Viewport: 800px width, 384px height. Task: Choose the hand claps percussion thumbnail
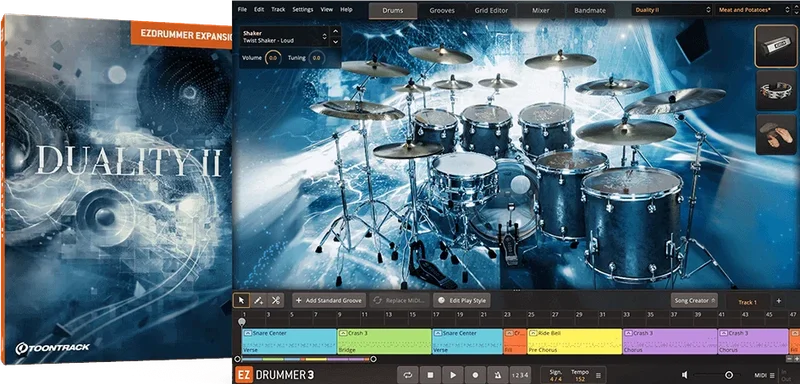coord(776,134)
